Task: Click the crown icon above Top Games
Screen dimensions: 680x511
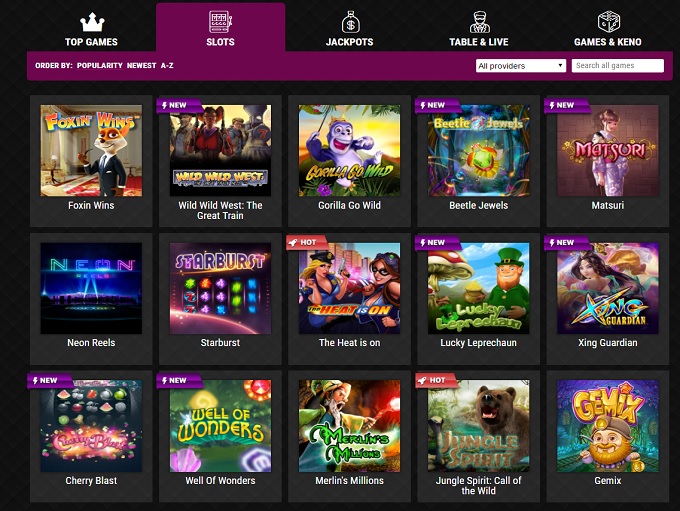Action: [92, 22]
